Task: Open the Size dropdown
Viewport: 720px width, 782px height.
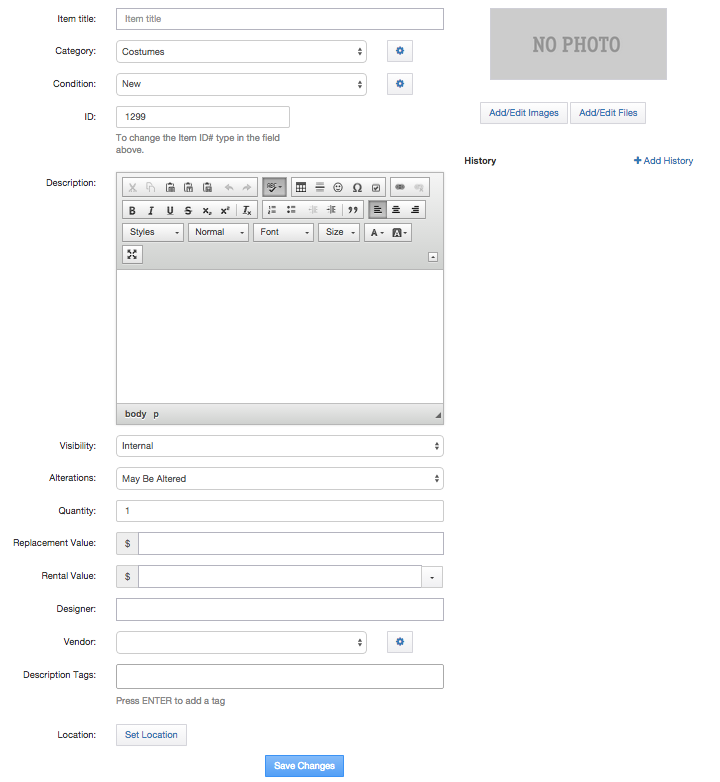Action: click(x=340, y=232)
